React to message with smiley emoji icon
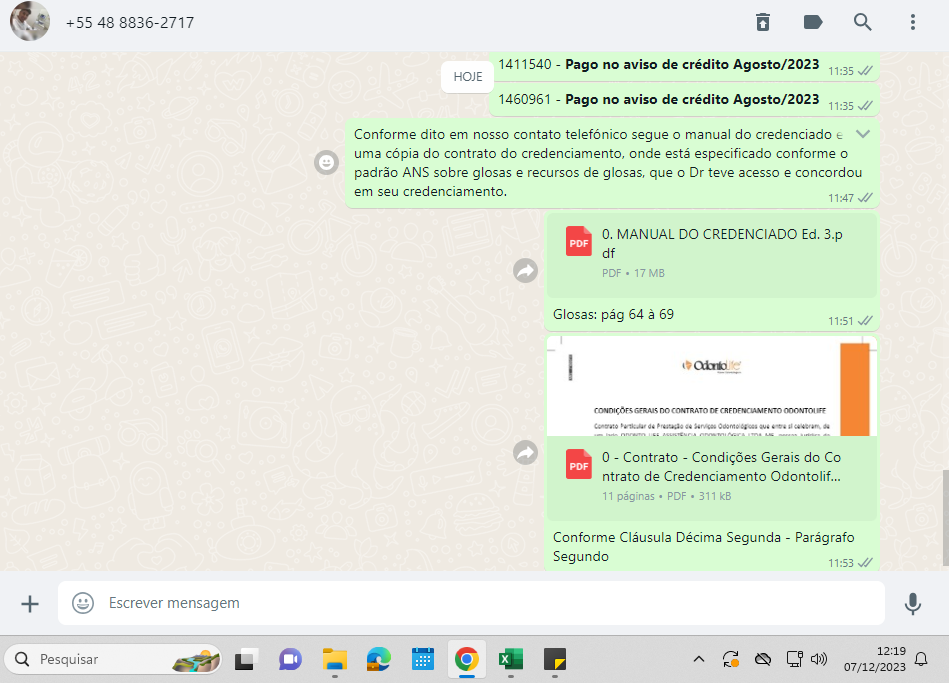This screenshot has width=949, height=683. (x=326, y=162)
